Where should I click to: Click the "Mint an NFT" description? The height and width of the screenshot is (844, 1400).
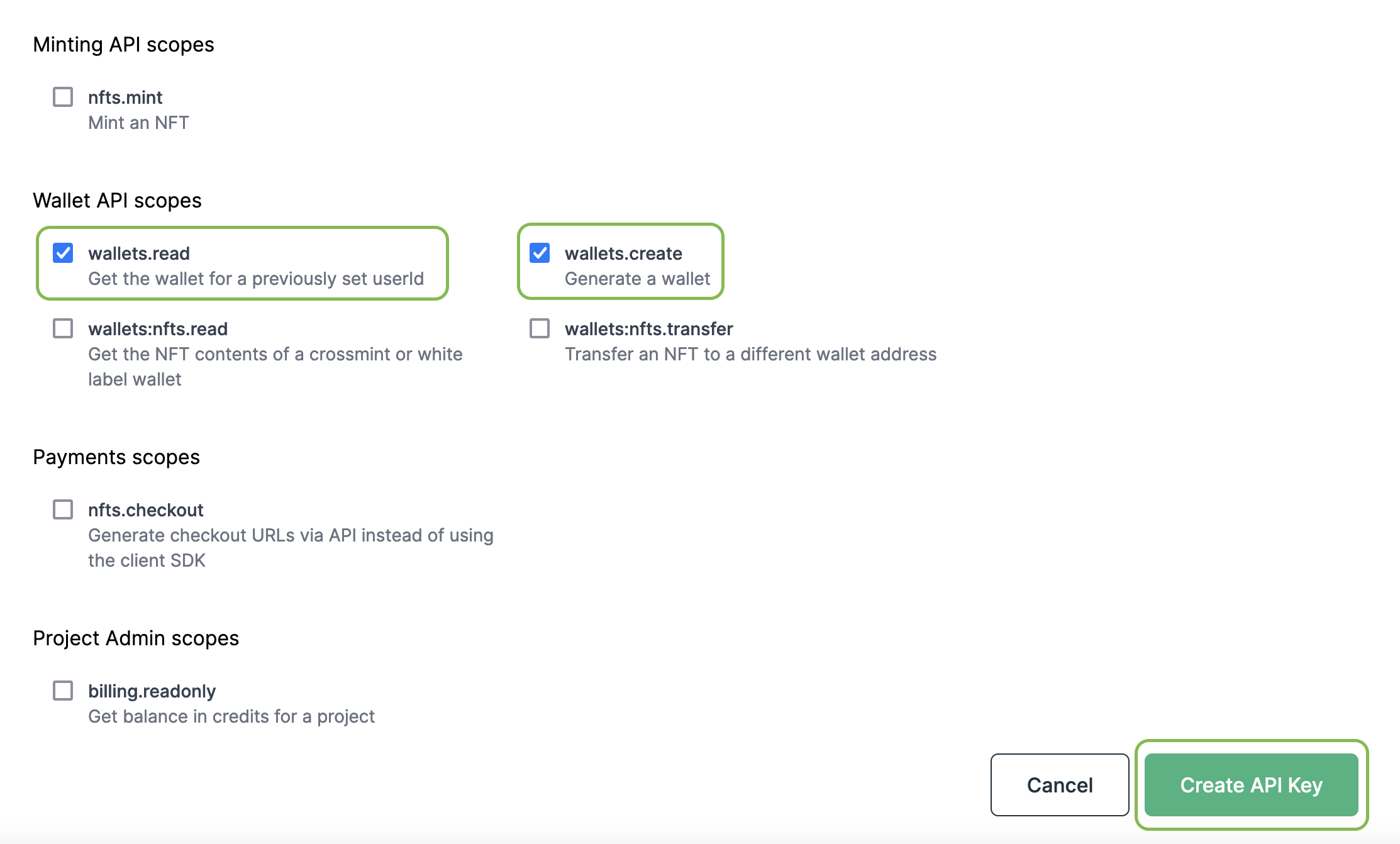coord(138,123)
